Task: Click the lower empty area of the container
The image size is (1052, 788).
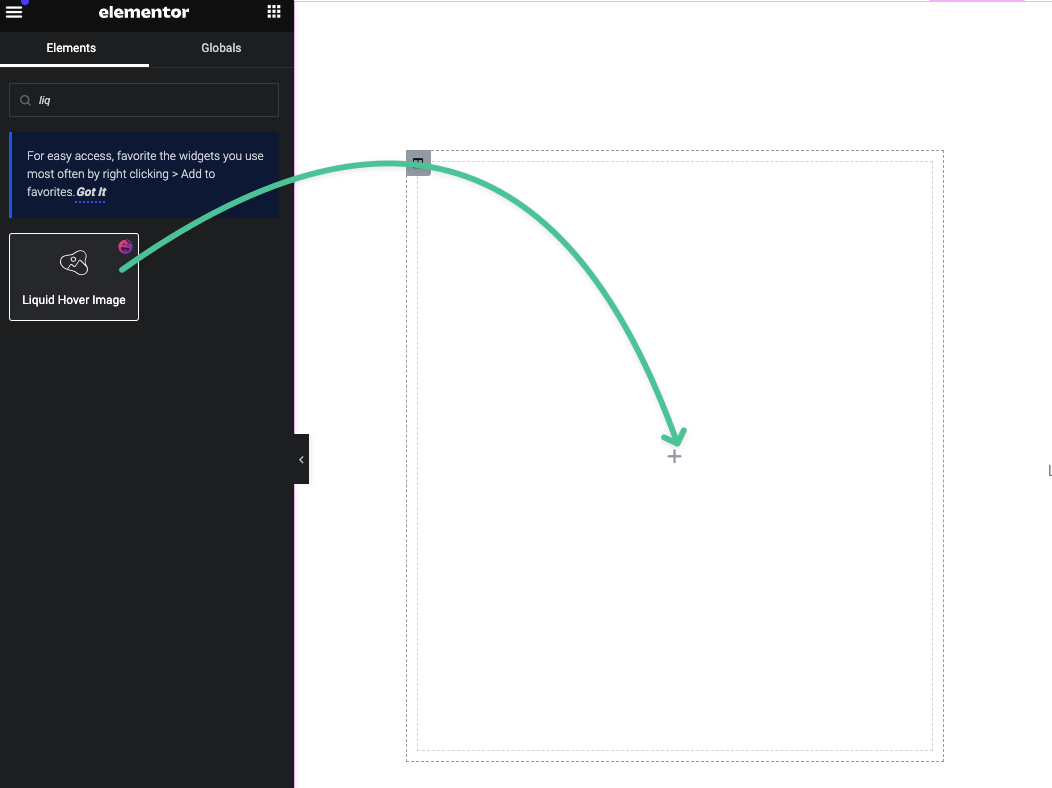Action: point(674,650)
